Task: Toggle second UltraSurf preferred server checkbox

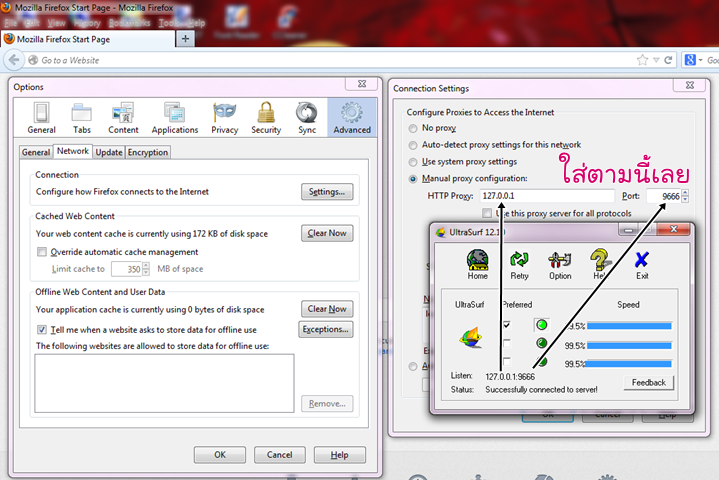Action: (507, 343)
